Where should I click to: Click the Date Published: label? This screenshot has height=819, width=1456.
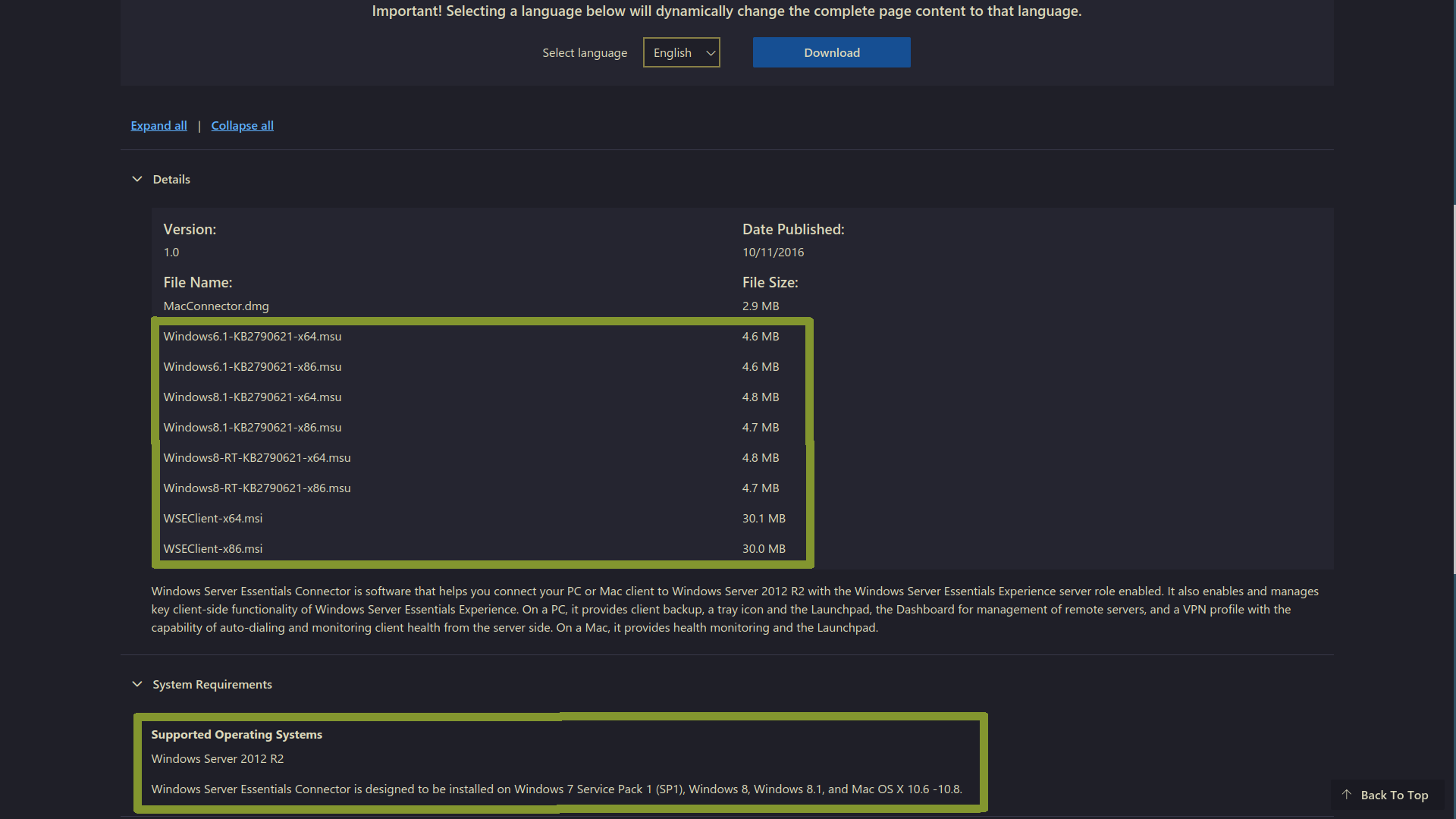[x=793, y=229]
